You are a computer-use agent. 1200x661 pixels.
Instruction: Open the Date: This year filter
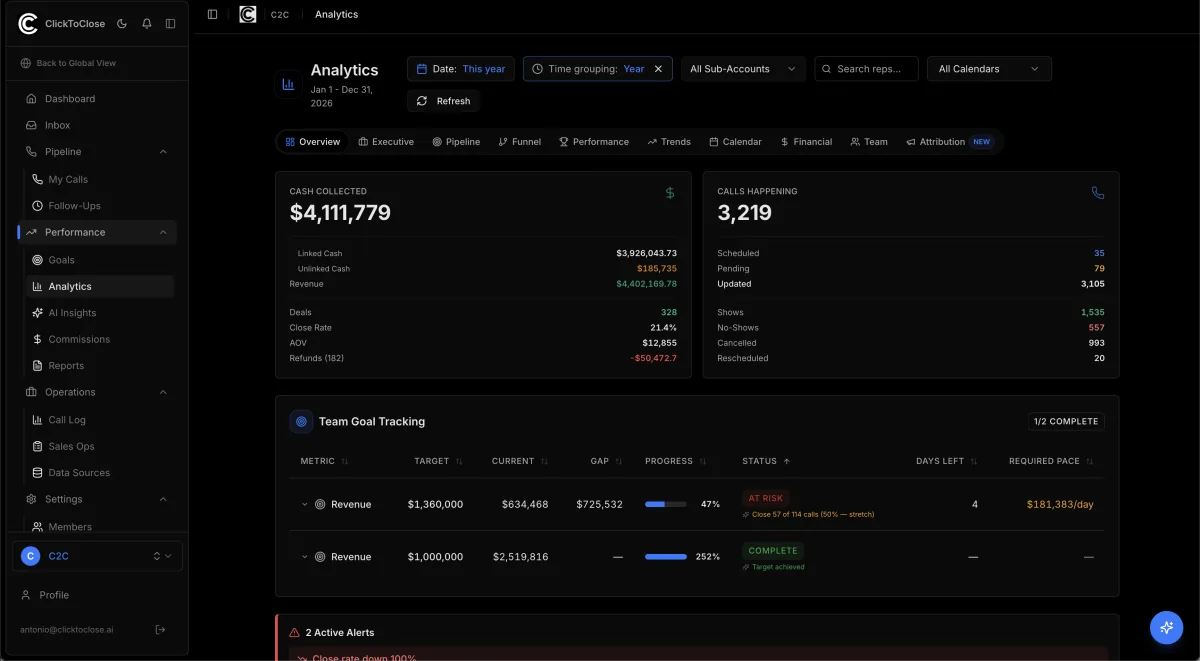[461, 69]
